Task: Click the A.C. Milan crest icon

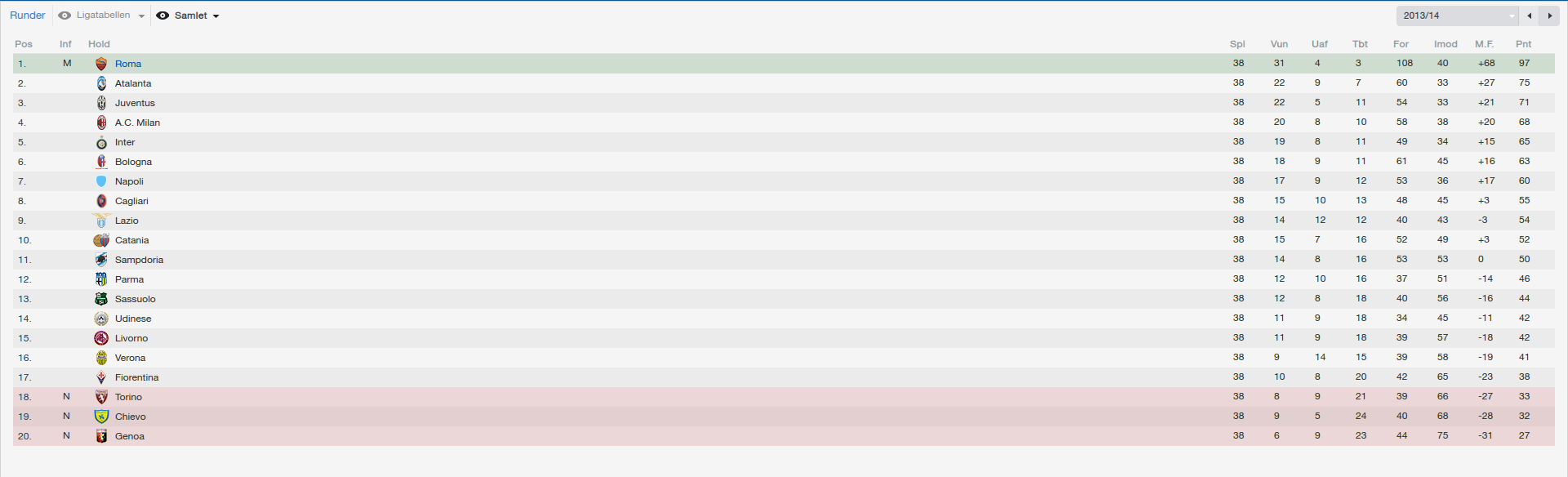Action: (x=101, y=123)
